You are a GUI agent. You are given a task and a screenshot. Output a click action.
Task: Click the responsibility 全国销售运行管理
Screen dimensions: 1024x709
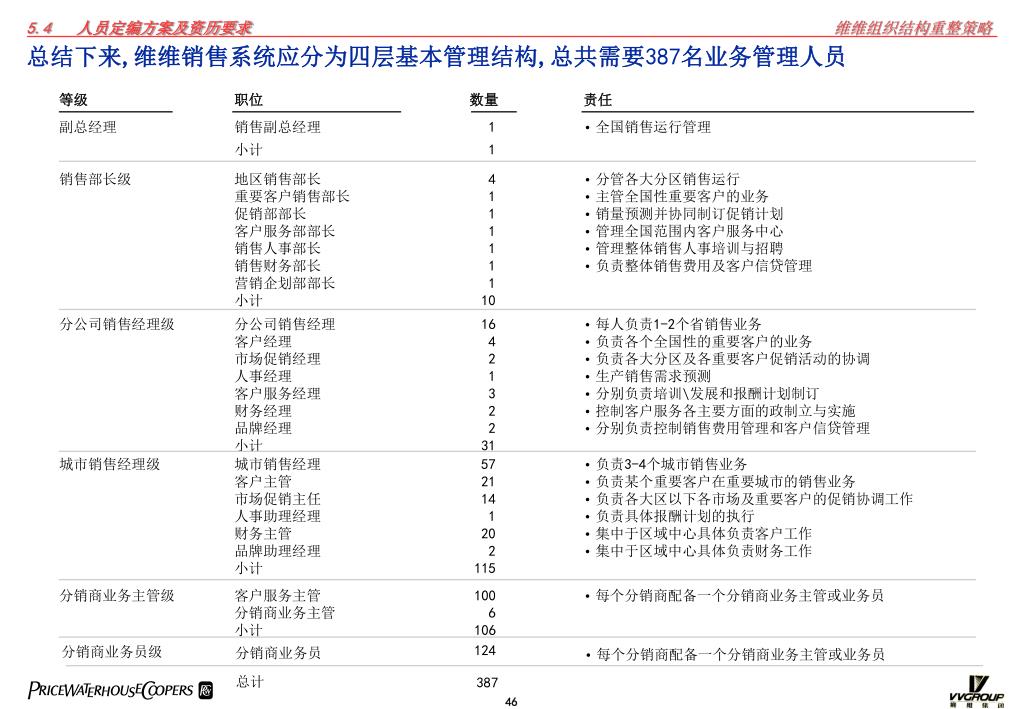653,127
